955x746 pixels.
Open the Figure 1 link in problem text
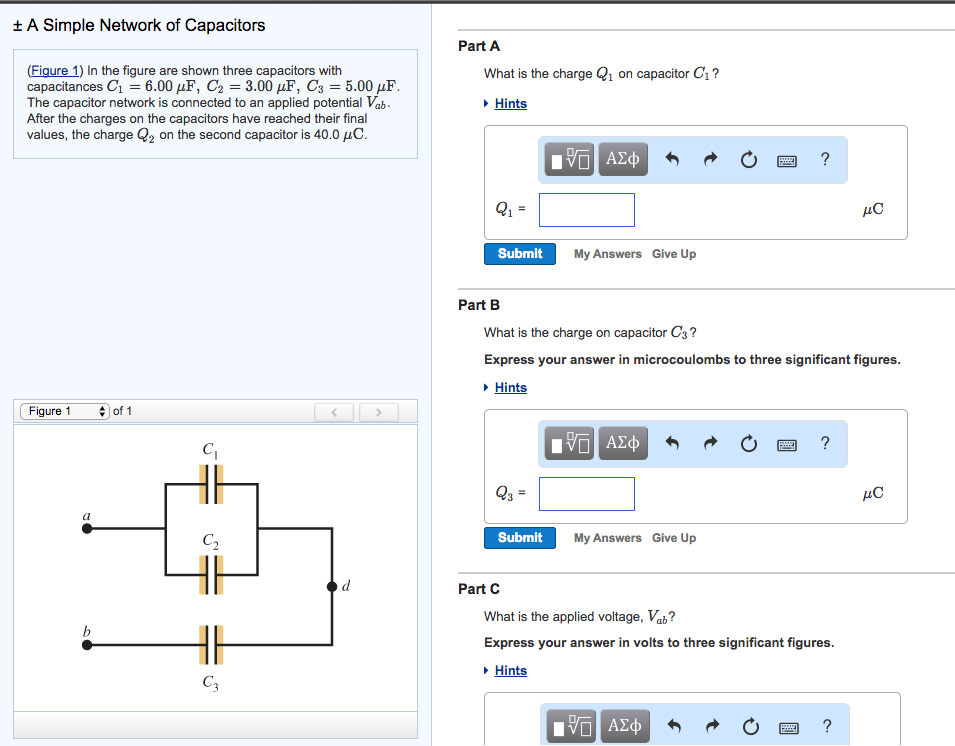[55, 71]
